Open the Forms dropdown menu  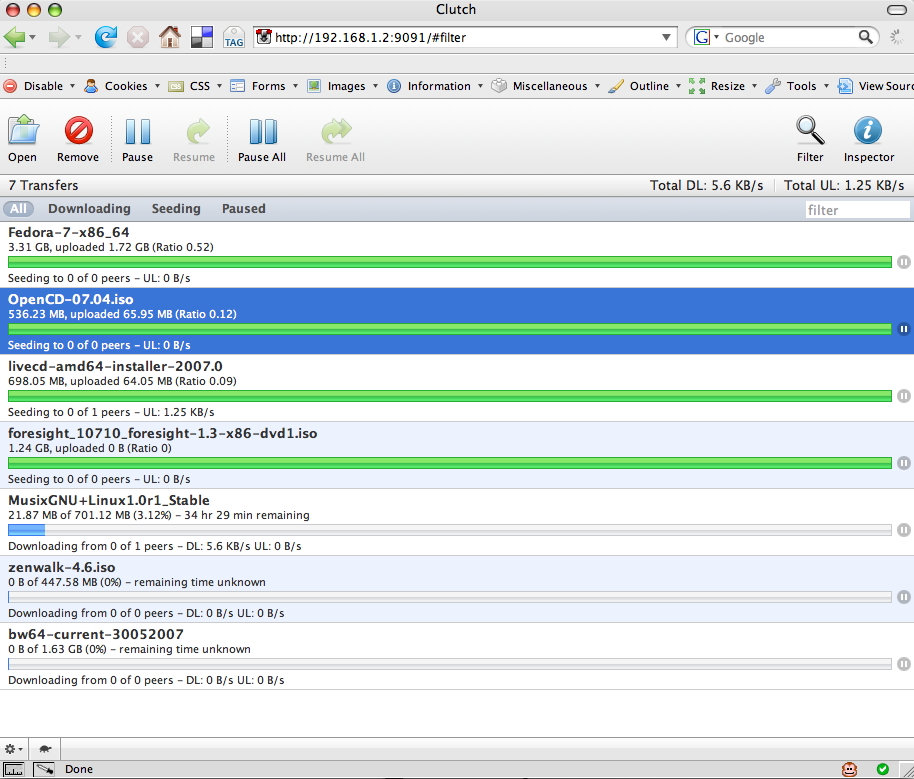click(x=263, y=86)
